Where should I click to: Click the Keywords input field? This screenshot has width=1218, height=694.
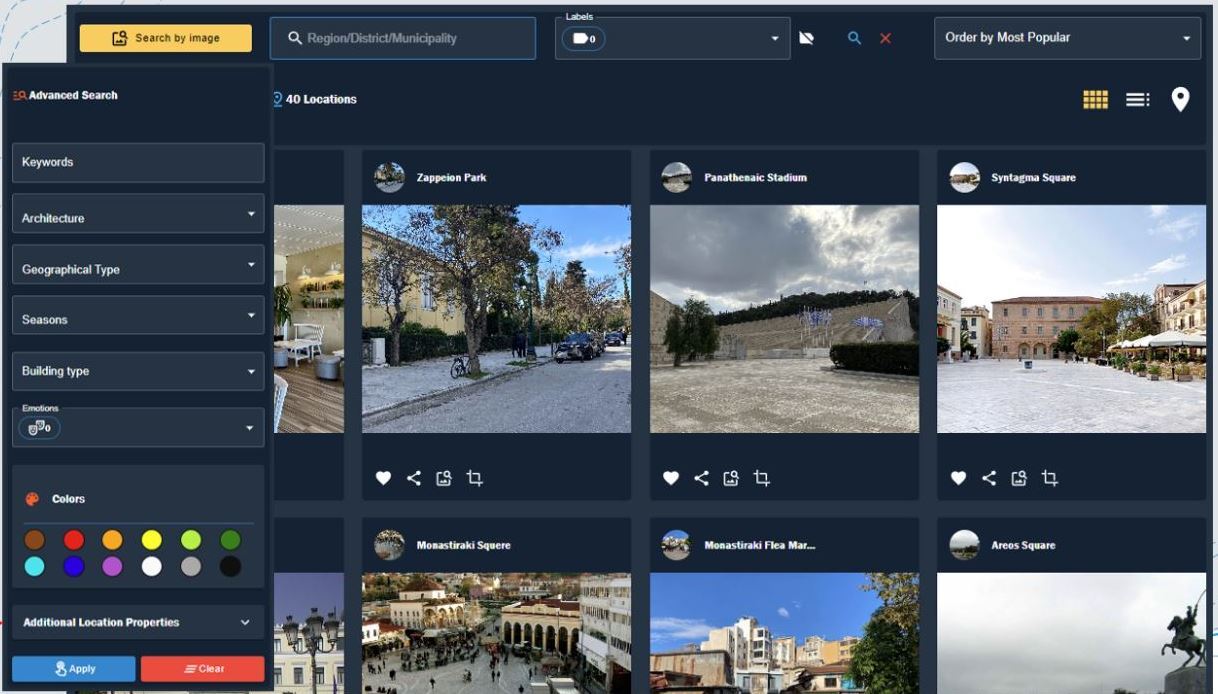(x=138, y=162)
